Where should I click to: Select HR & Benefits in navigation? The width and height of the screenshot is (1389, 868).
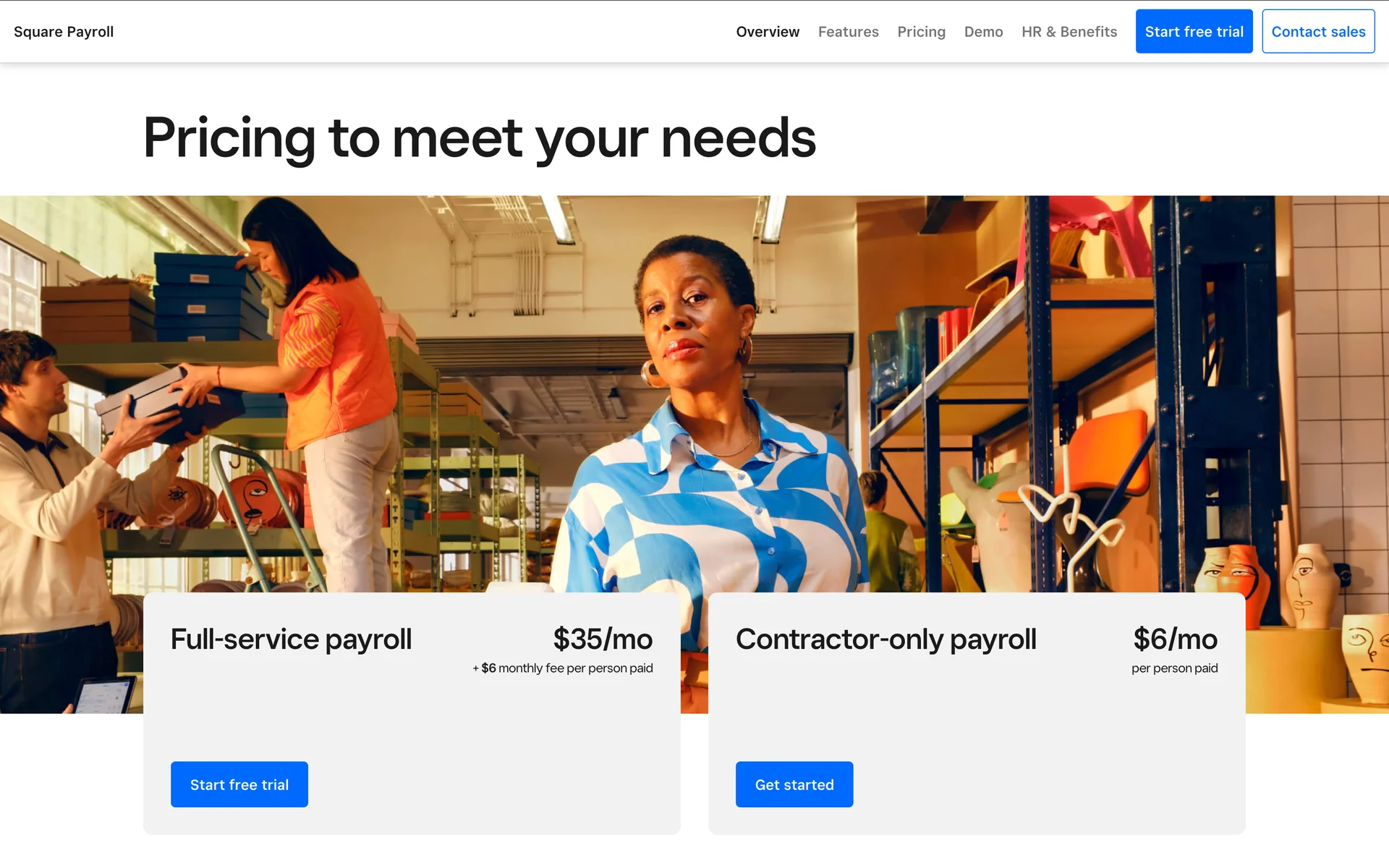click(1069, 32)
